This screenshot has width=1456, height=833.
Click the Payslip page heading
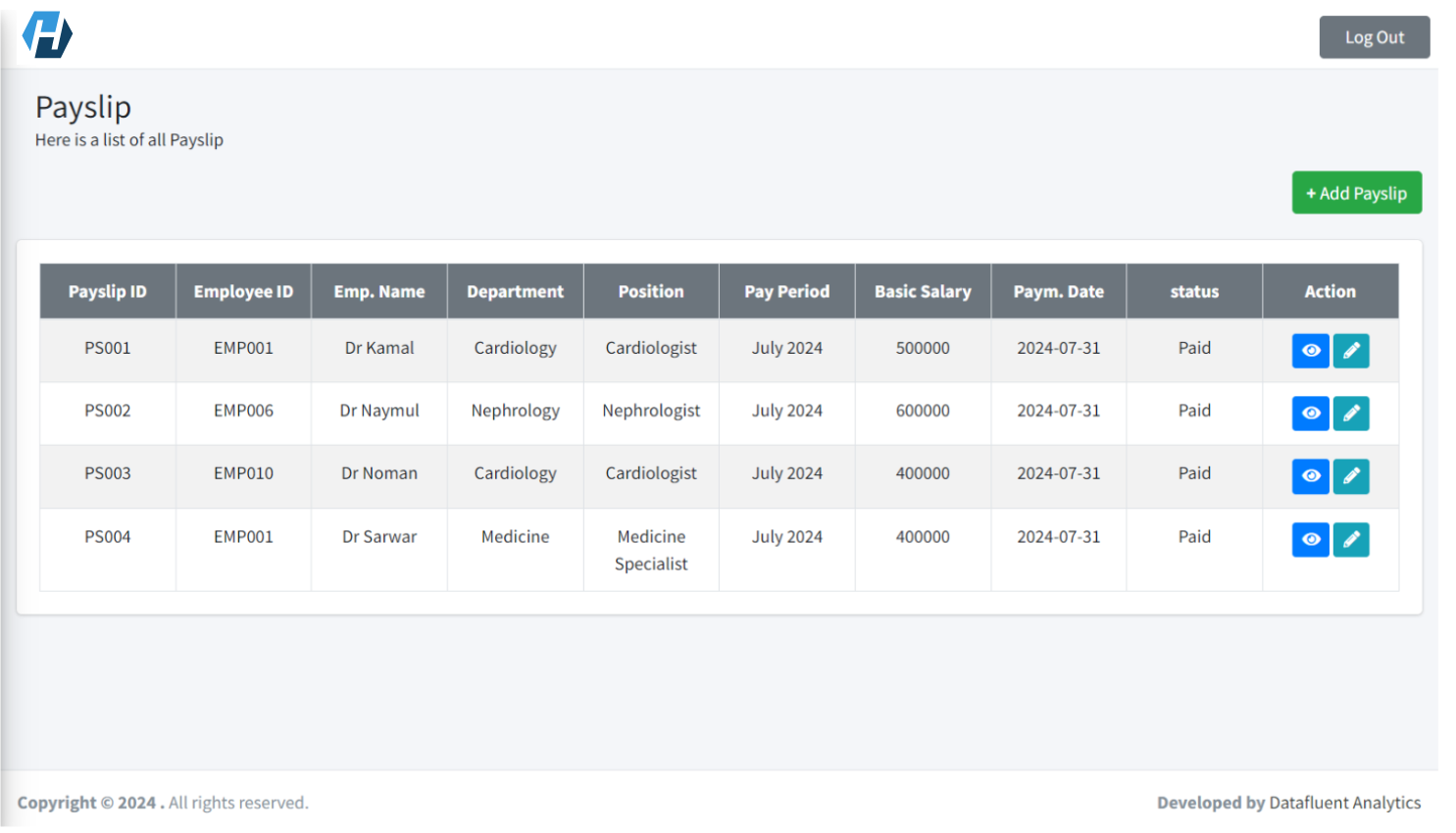[83, 107]
